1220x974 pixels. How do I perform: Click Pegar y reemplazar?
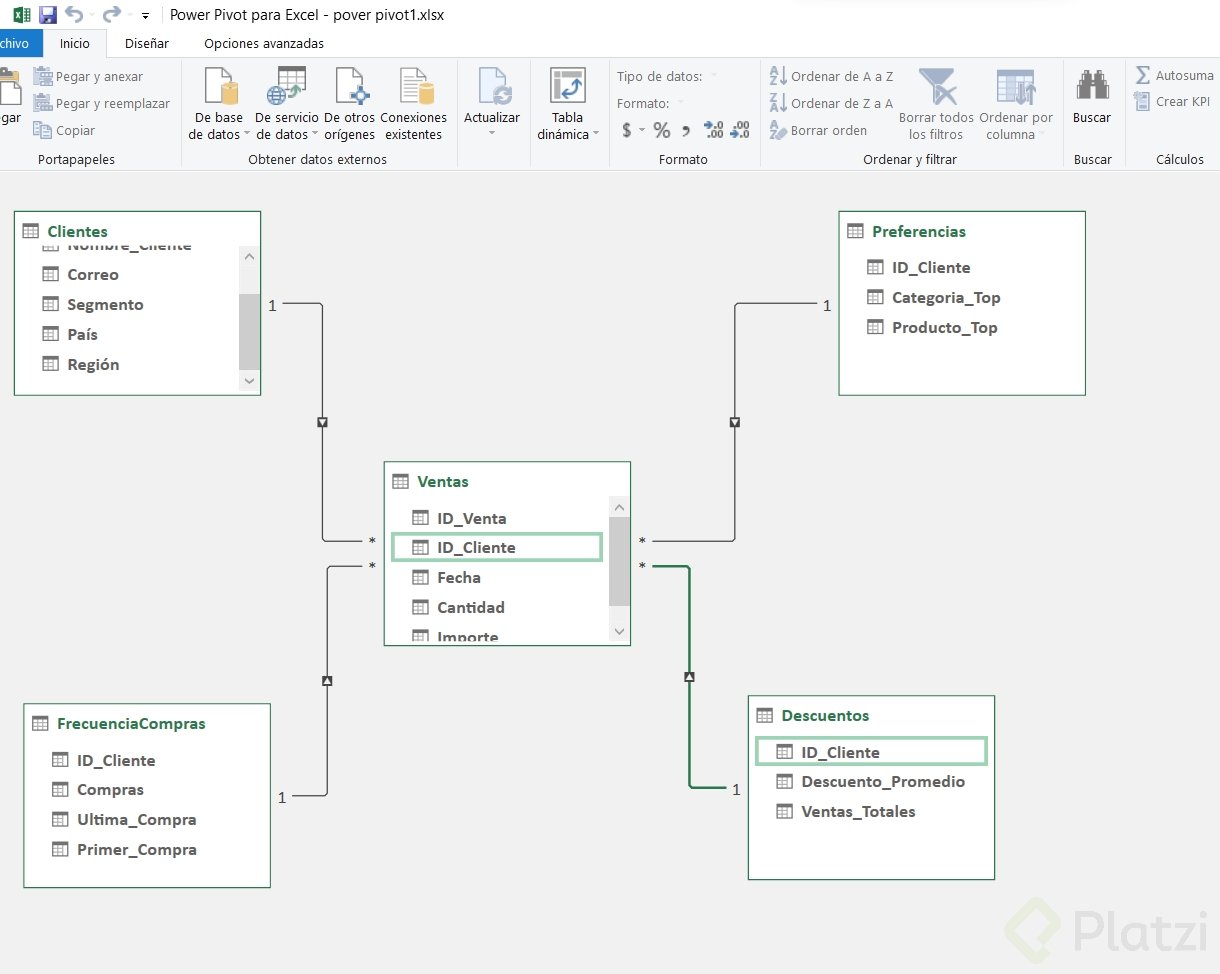point(101,103)
